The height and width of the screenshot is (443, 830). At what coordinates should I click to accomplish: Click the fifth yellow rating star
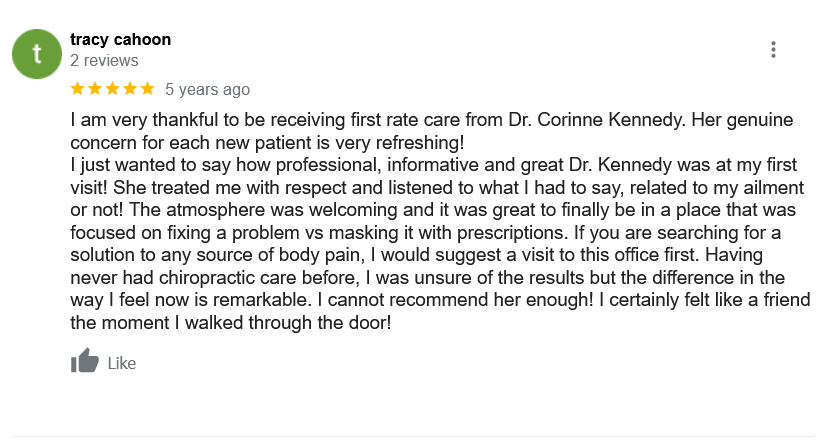coord(147,88)
